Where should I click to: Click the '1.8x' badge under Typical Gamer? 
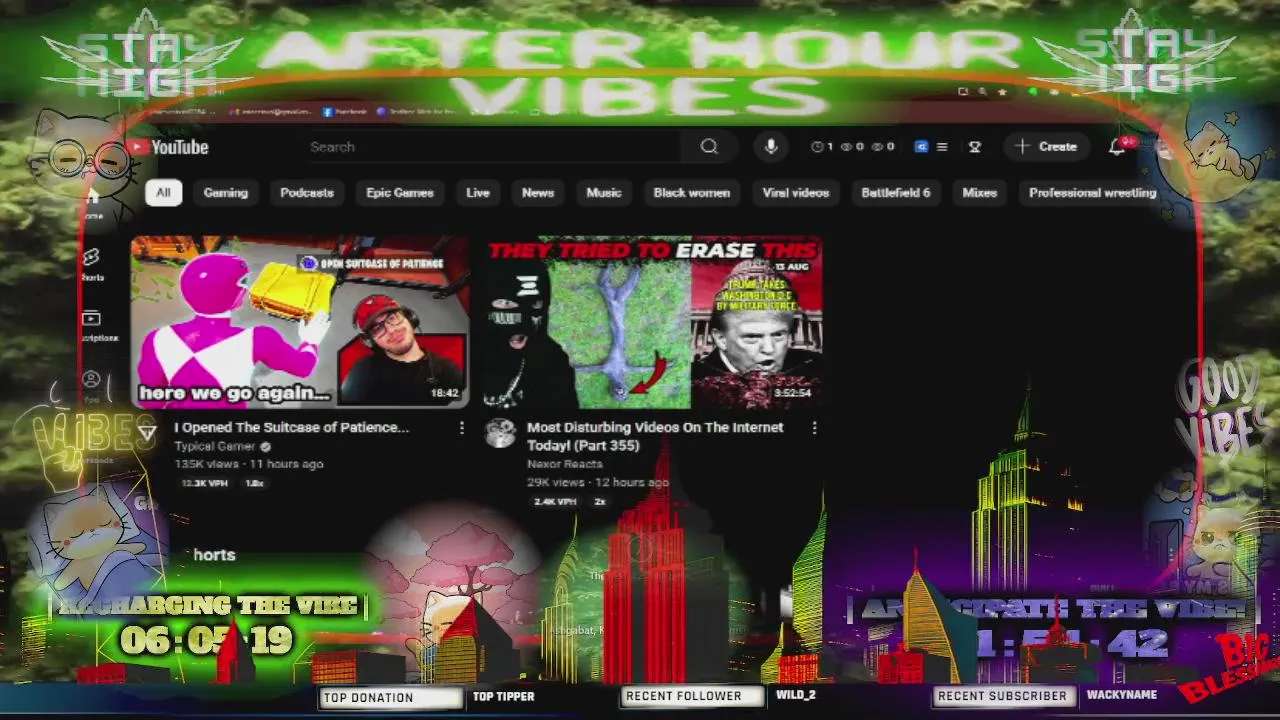(x=255, y=483)
